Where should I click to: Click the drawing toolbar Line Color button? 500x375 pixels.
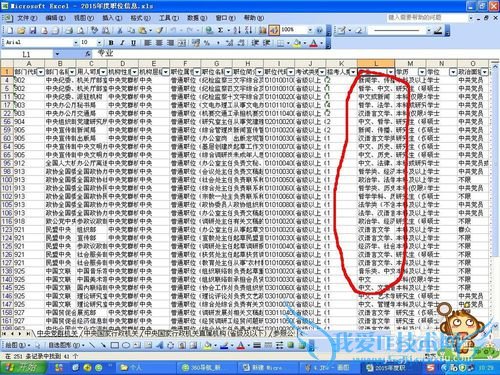pyautogui.click(x=224, y=345)
